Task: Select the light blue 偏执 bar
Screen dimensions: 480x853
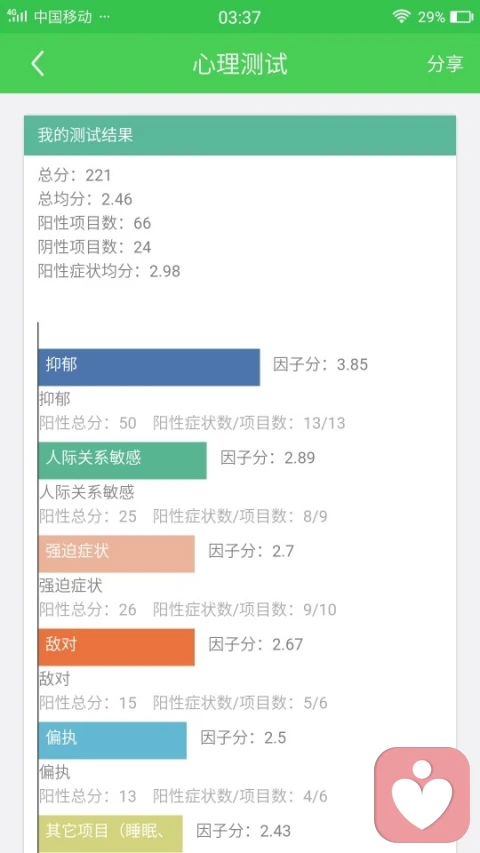Action: tap(113, 740)
